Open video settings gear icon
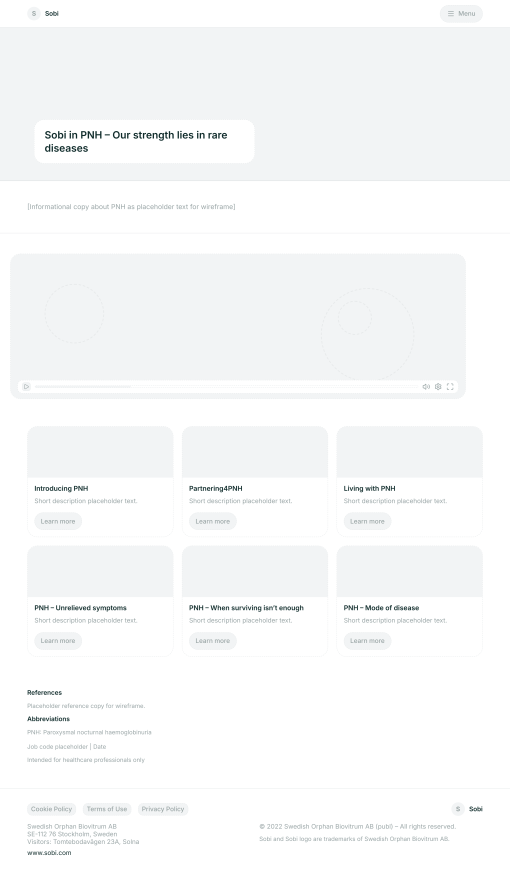This screenshot has height=872, width=510. pyautogui.click(x=438, y=387)
